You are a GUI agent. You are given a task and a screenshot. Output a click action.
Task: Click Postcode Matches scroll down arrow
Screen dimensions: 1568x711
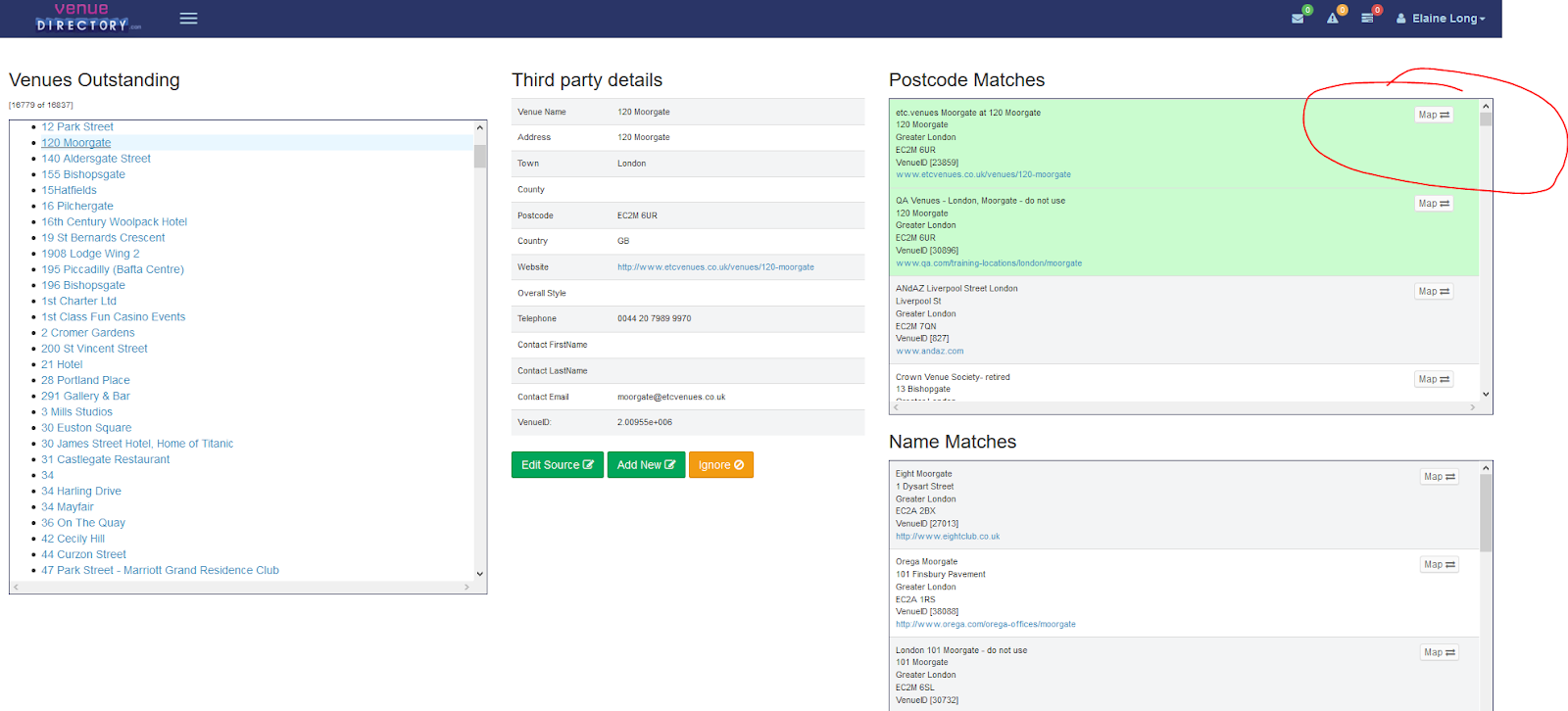coord(1486,394)
